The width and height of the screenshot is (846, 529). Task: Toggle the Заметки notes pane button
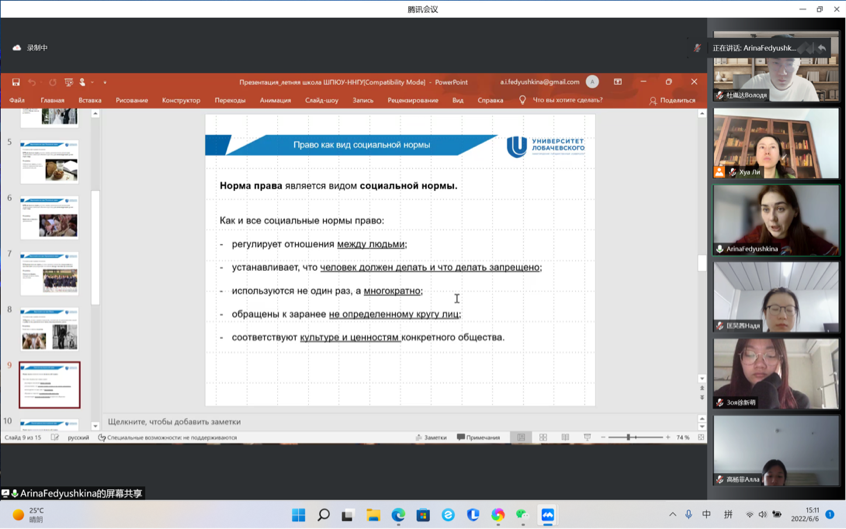[431, 437]
